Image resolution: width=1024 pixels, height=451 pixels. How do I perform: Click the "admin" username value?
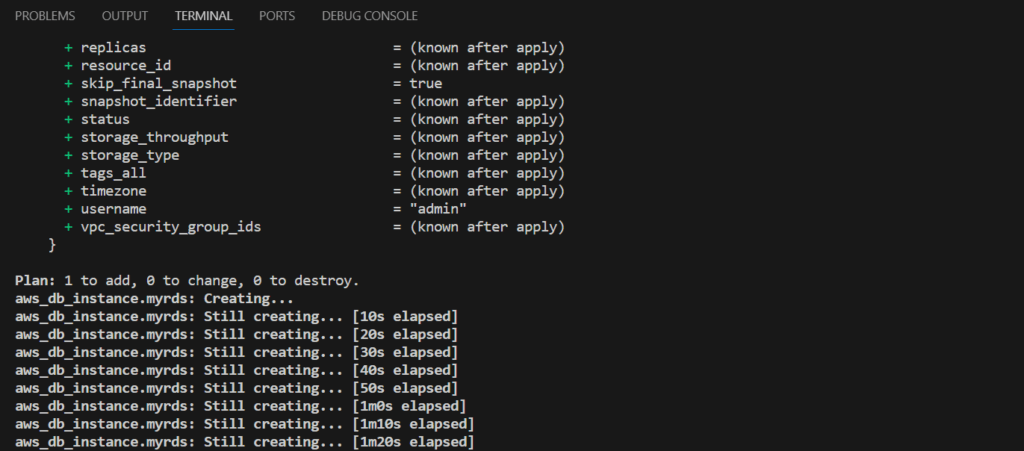(438, 209)
